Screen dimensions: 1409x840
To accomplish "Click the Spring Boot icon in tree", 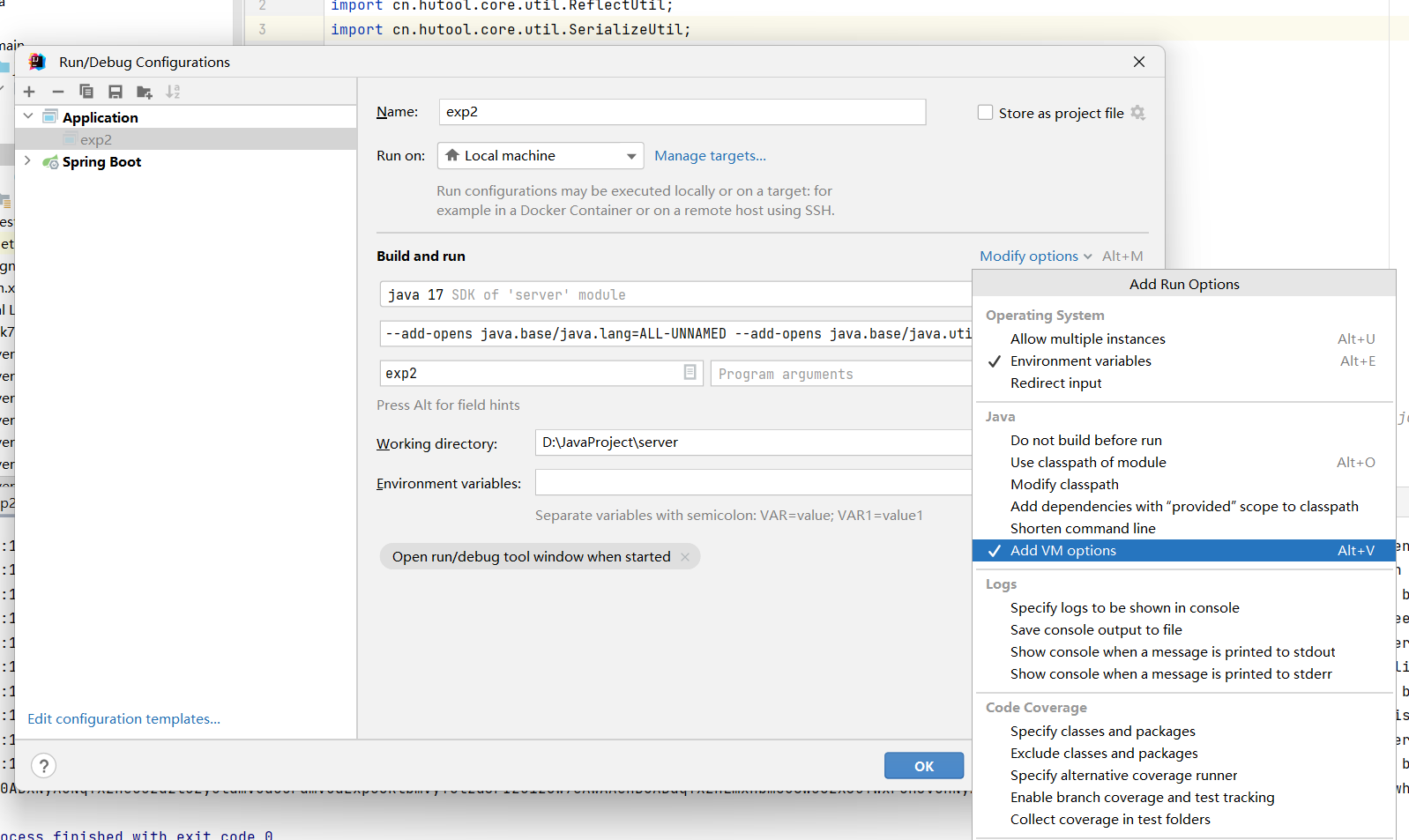I will coord(50,162).
